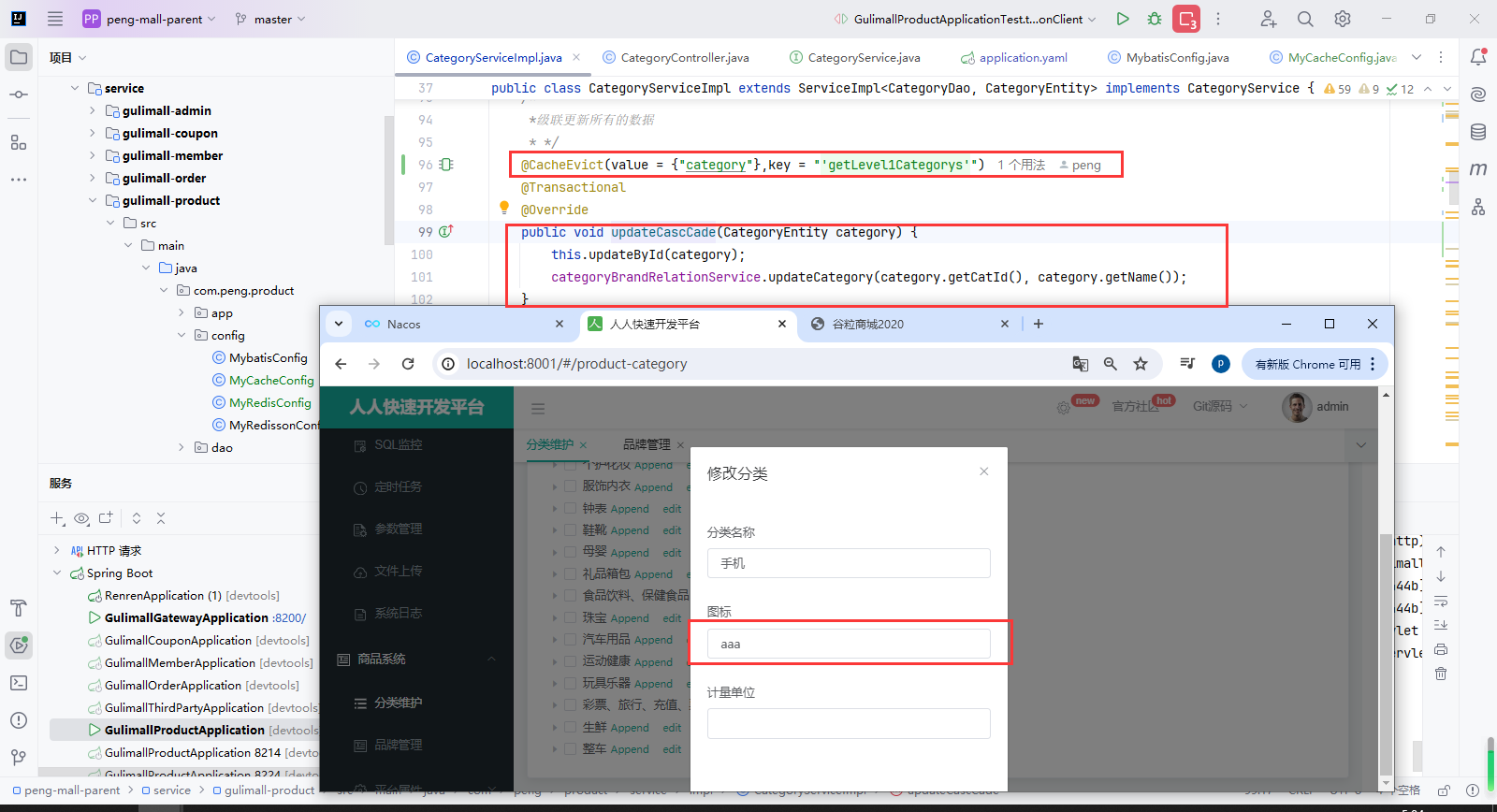Open search everywhere magnifier in IDE
Image resolution: width=1497 pixels, height=812 pixels.
click(1305, 19)
